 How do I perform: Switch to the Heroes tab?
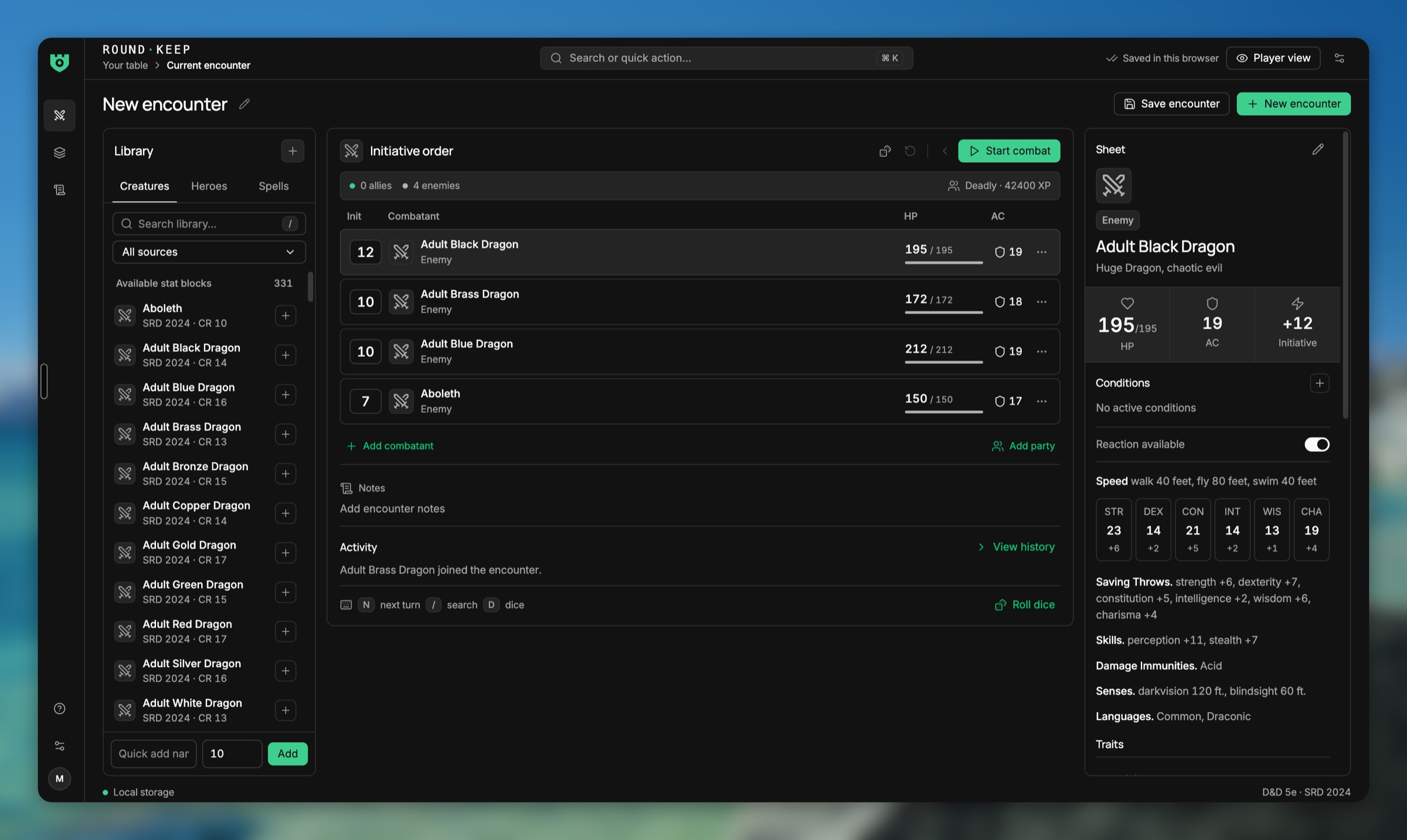tap(209, 186)
